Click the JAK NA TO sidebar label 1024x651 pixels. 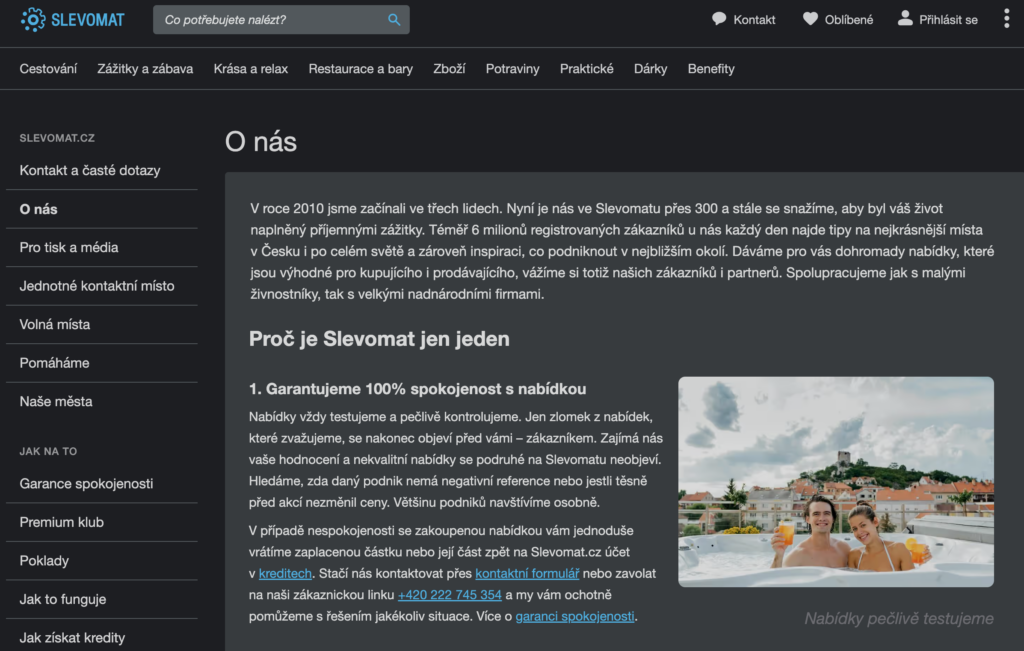click(48, 451)
